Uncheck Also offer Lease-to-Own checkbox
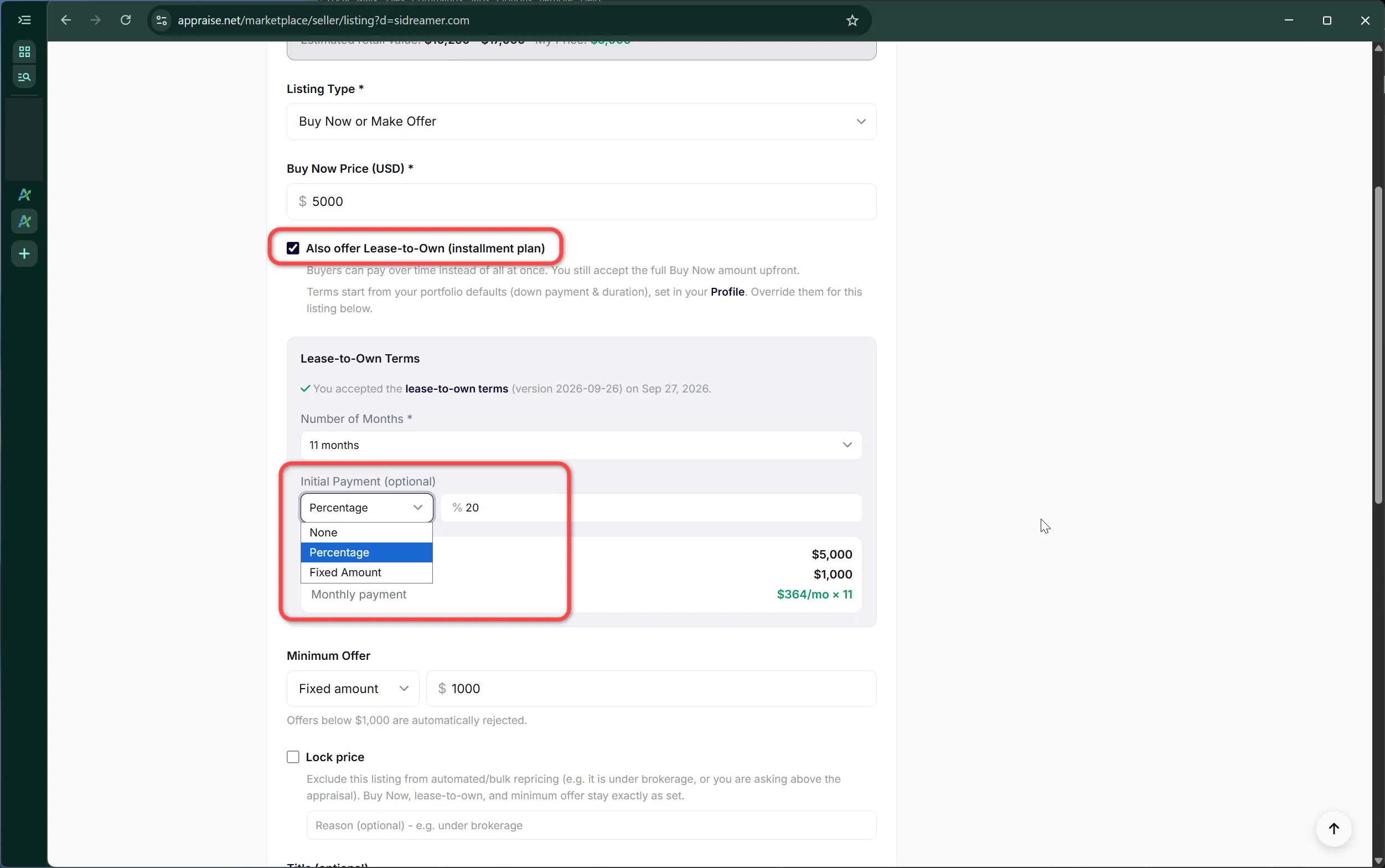1385x868 pixels. tap(293, 248)
